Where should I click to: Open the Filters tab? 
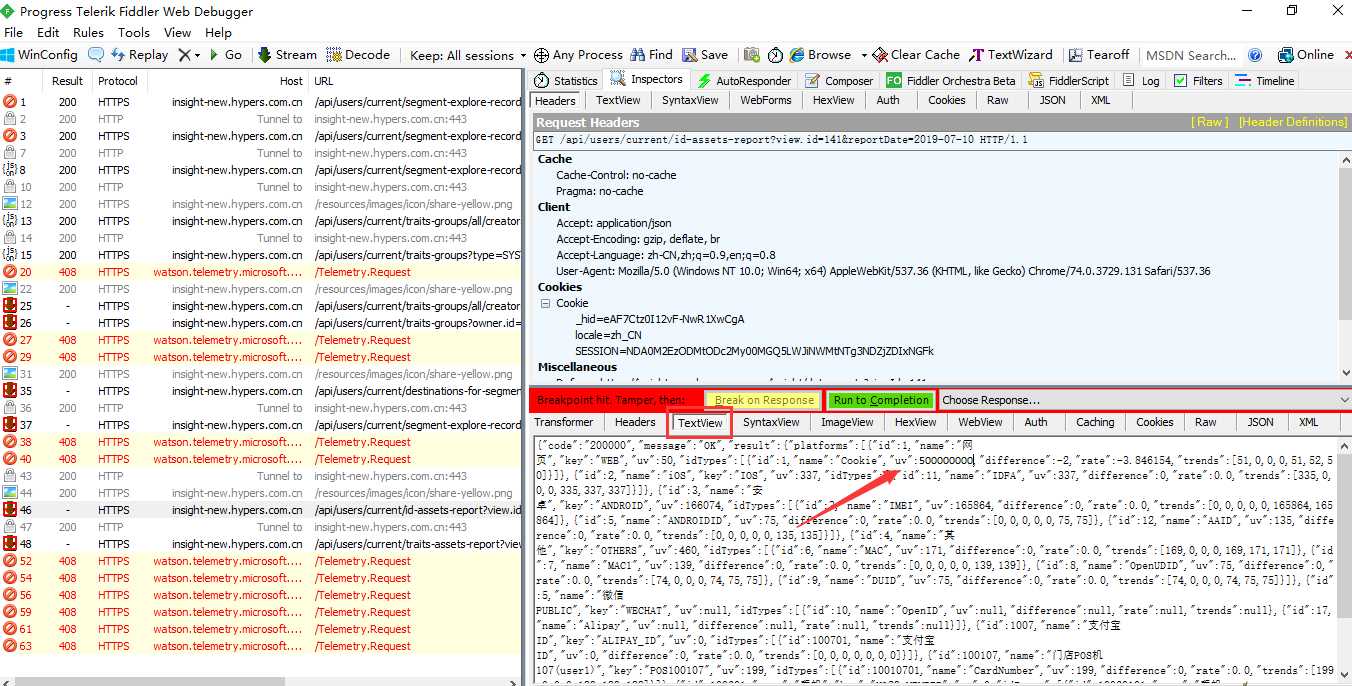1197,81
